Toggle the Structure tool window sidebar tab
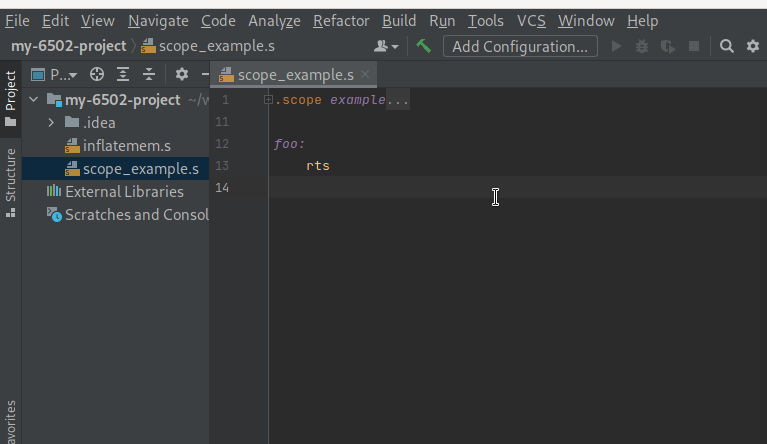767x444 pixels. 10,182
